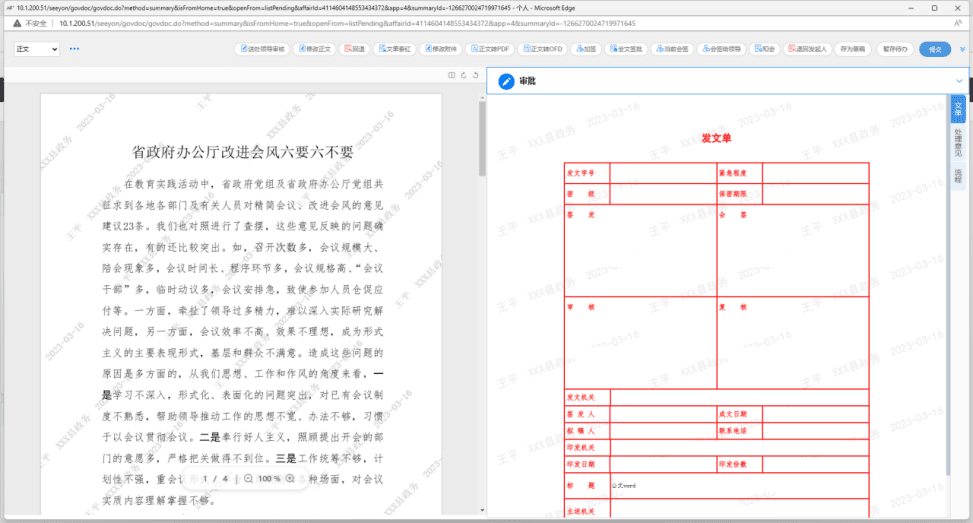Click the 修改正文 toolbar button
The image size is (973, 523).
(x=315, y=49)
